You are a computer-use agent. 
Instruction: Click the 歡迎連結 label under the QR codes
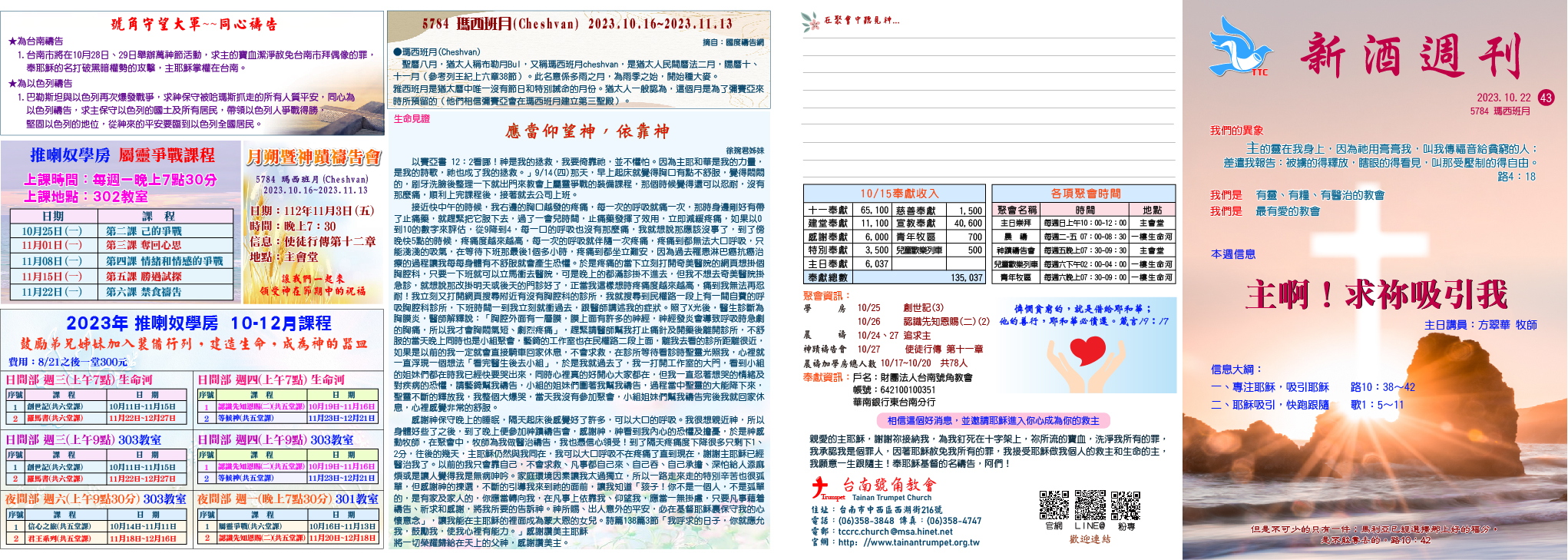(1090, 539)
